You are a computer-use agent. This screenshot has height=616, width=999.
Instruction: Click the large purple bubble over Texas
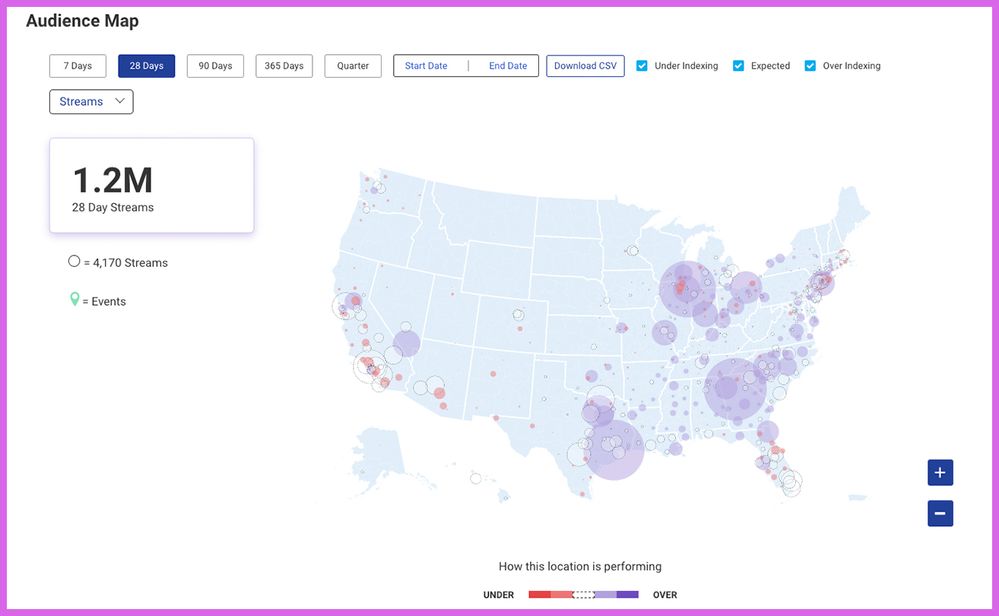click(x=614, y=450)
